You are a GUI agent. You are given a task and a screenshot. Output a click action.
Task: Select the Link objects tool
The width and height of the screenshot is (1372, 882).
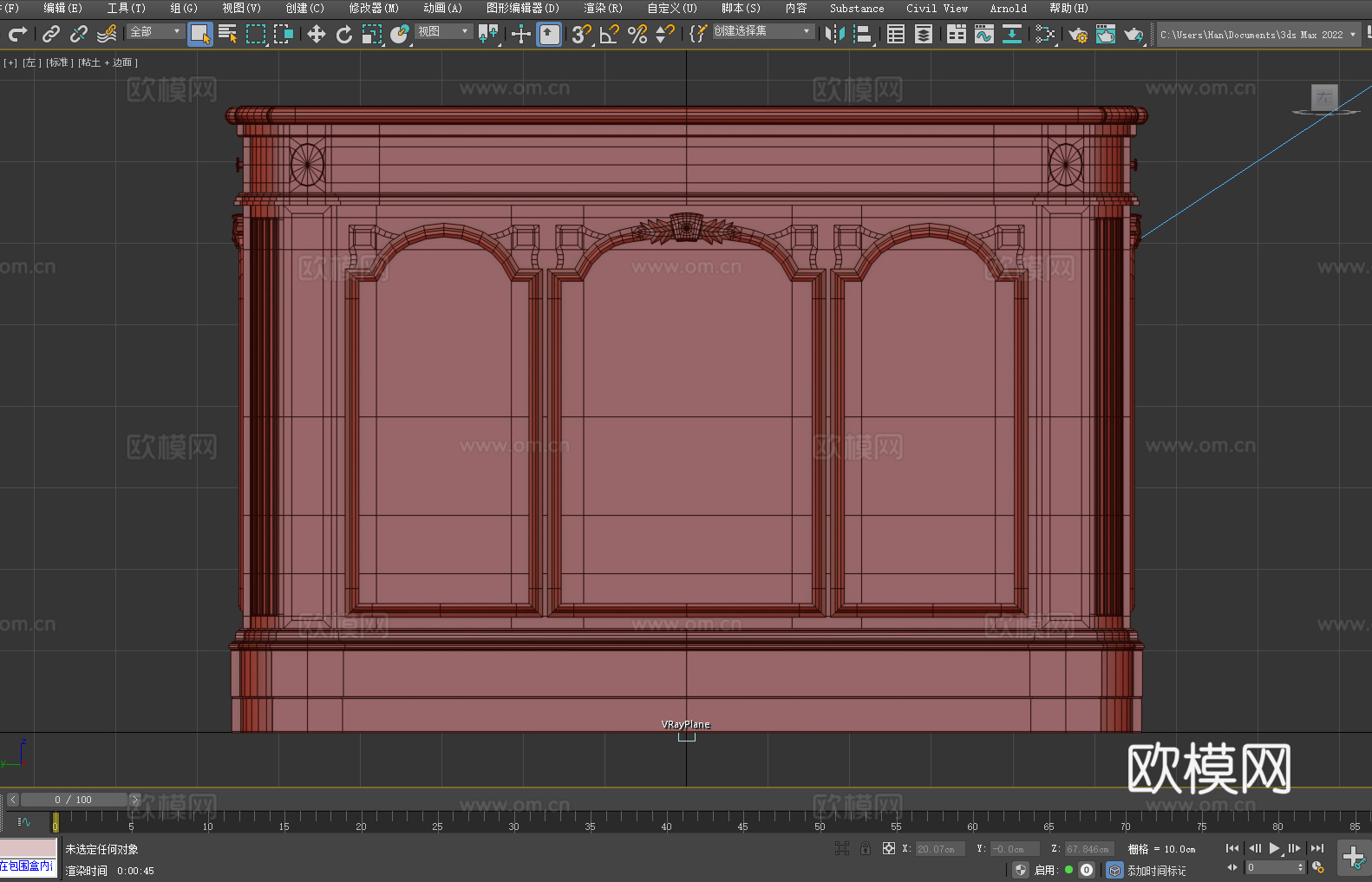(51, 34)
